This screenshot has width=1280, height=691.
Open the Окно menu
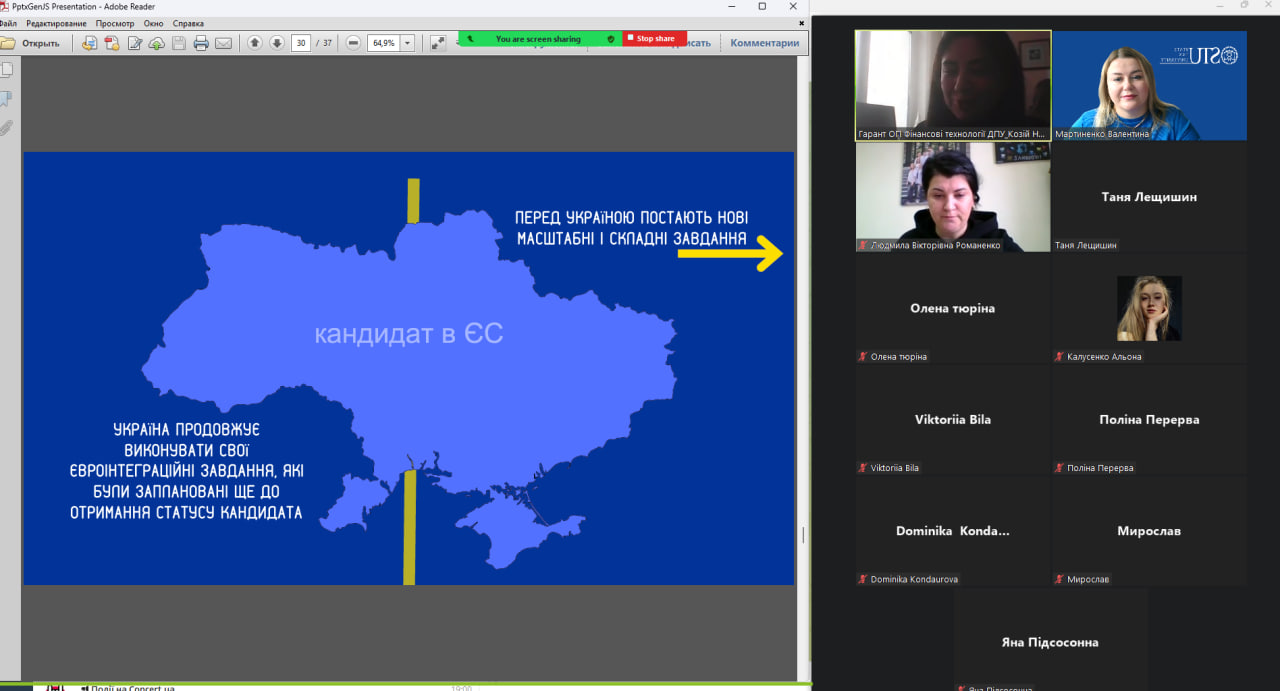[x=153, y=23]
